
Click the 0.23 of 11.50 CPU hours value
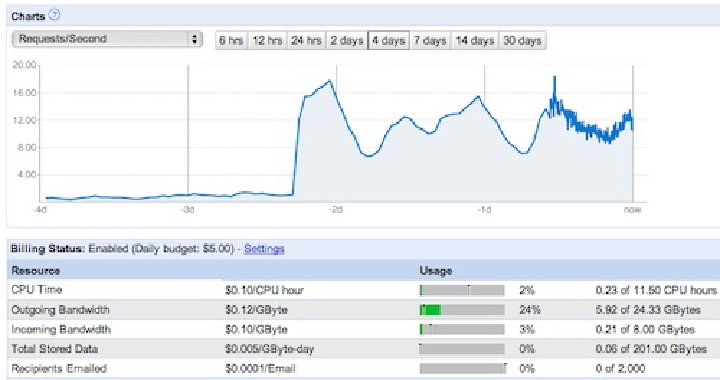656,290
